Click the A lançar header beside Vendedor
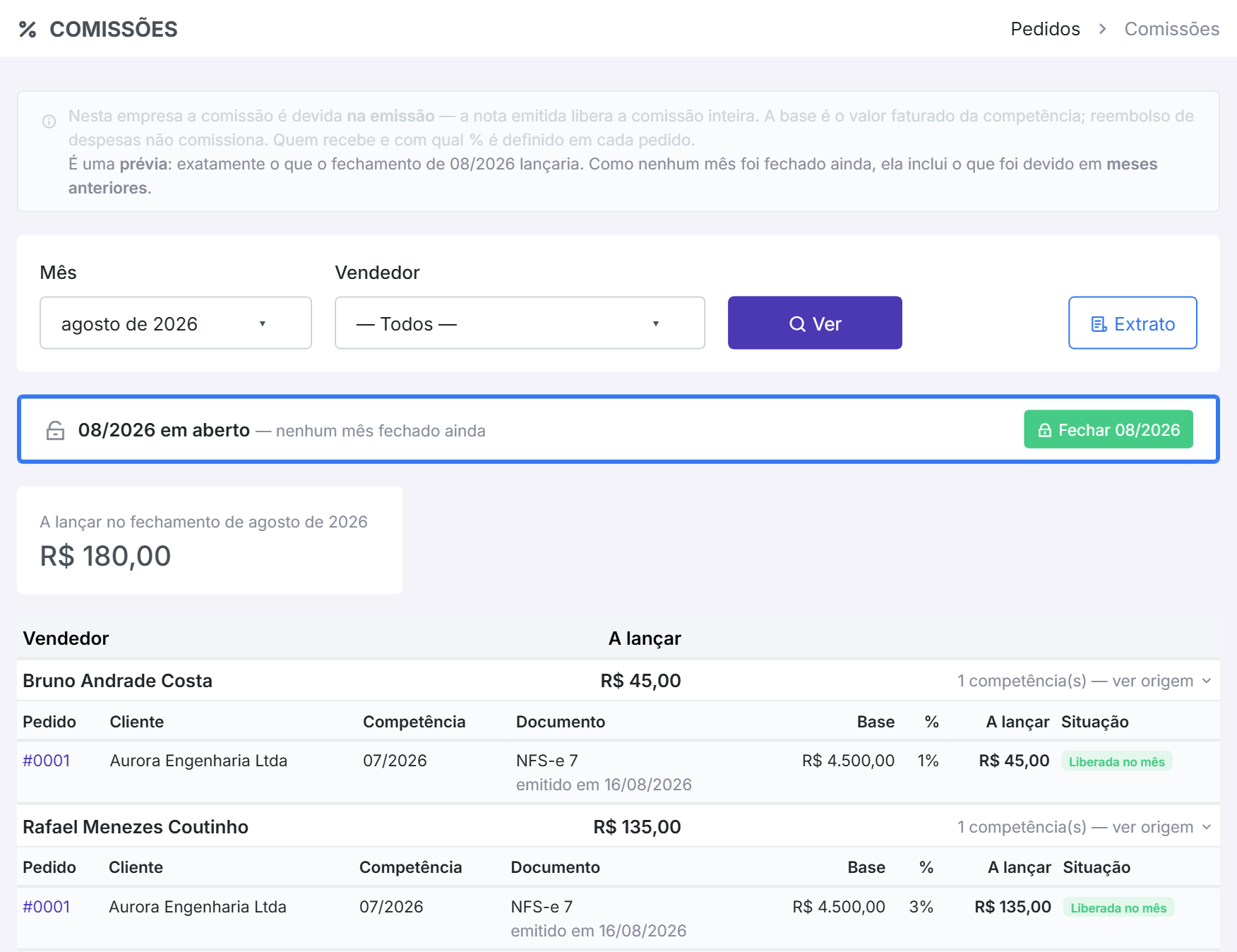The image size is (1237, 952). 645,638
